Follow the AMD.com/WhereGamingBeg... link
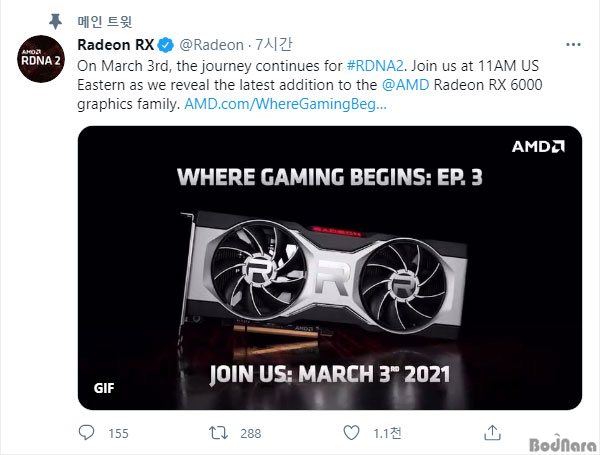Screen dimensions: 600x455 [x=285, y=104]
